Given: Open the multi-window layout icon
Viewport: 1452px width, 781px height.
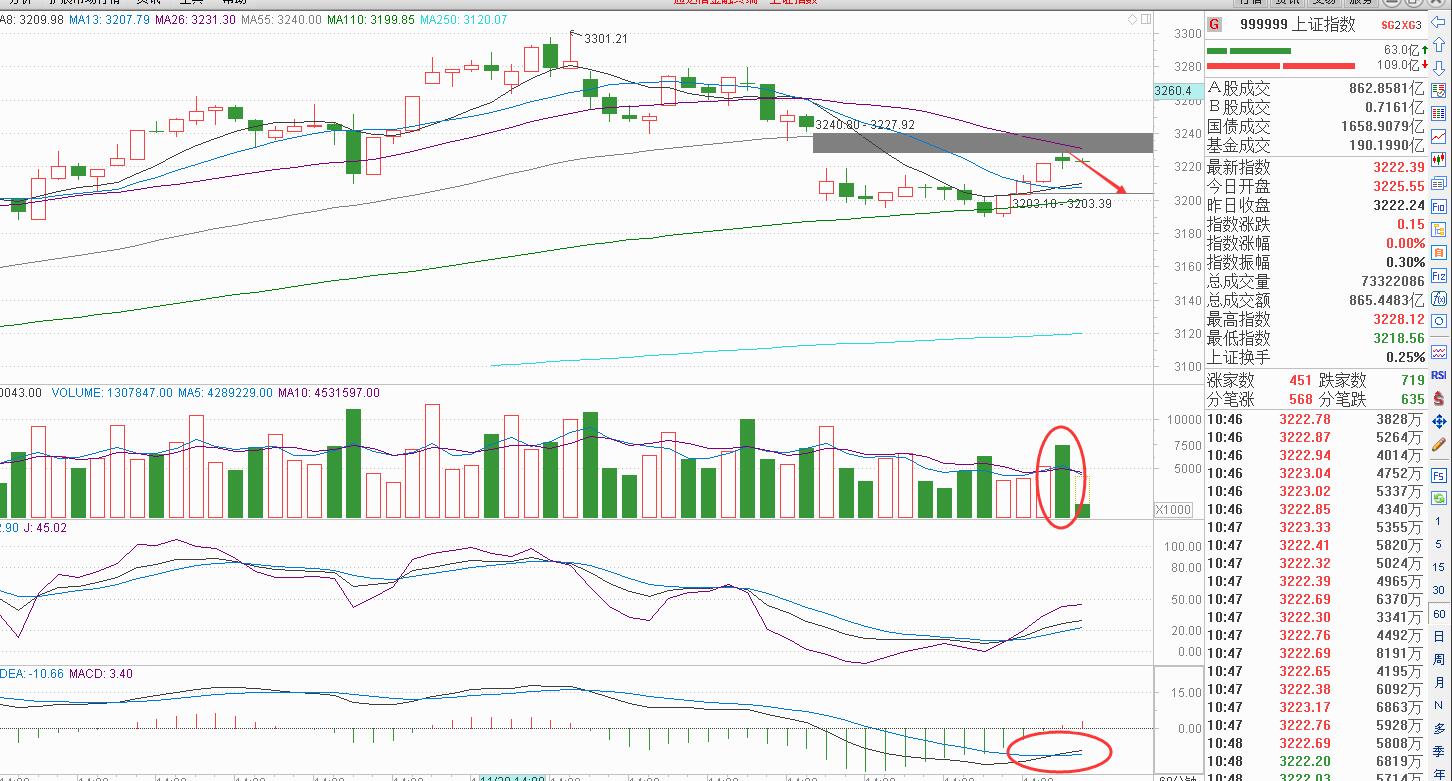Looking at the screenshot, I should (x=1438, y=182).
